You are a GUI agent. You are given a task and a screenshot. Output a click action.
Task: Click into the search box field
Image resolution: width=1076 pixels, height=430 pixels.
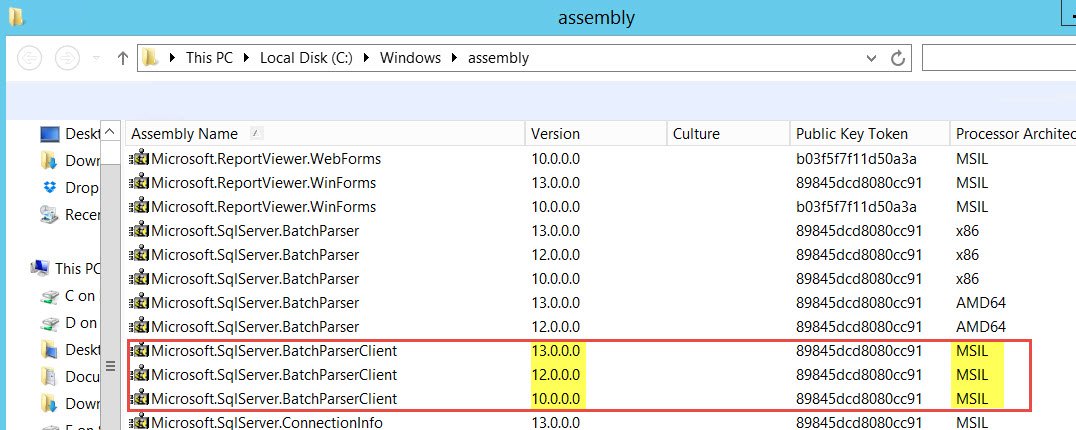[x=998, y=58]
